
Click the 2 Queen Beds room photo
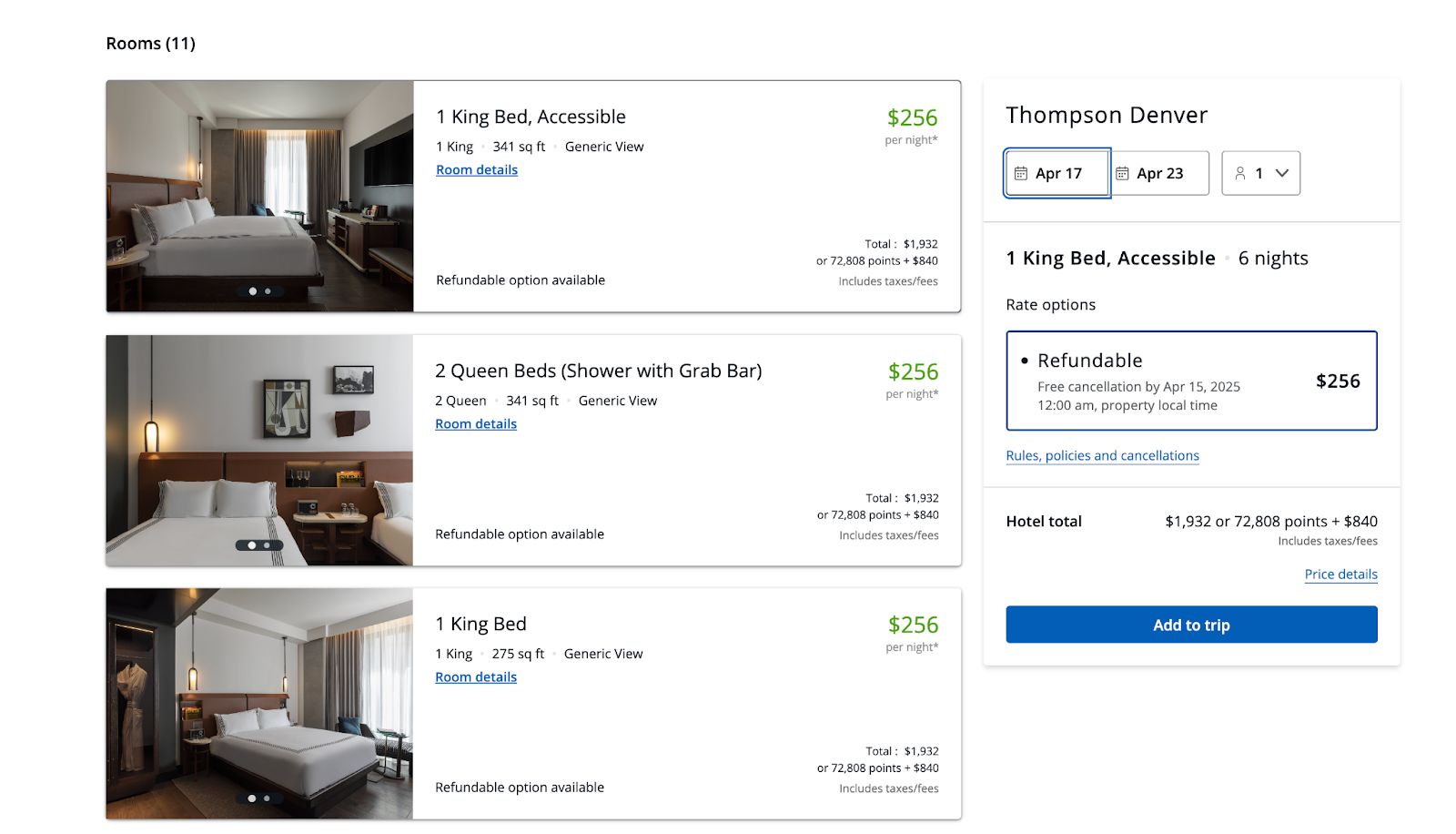tap(259, 450)
